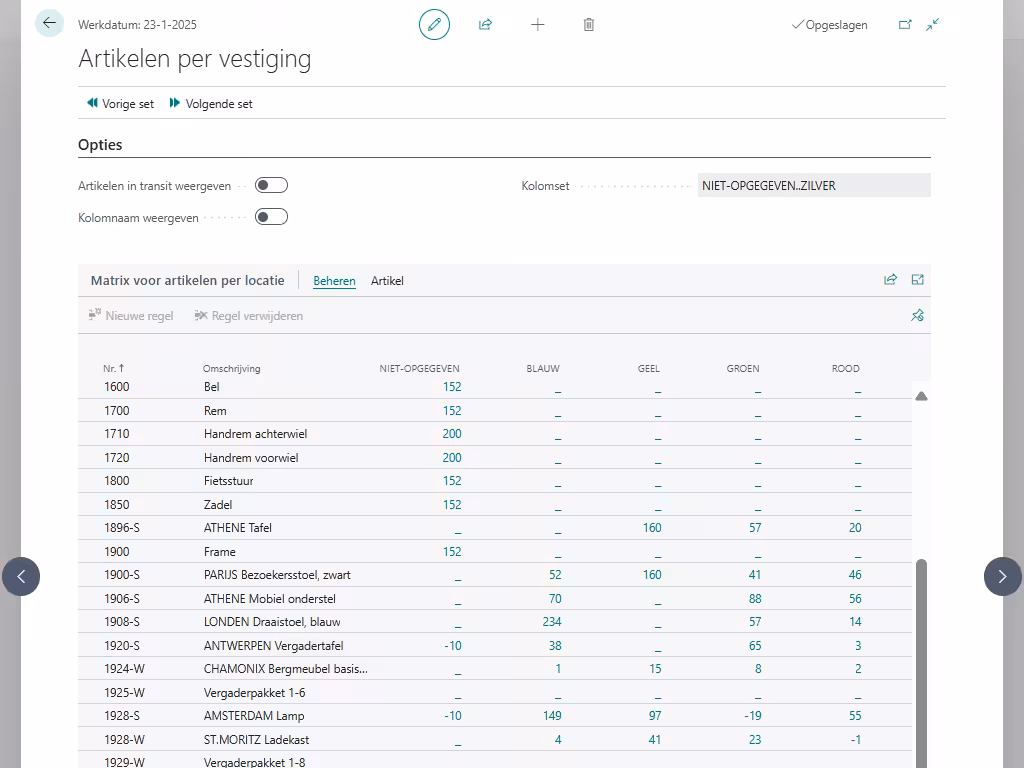Click the plus icon to create new

coord(538,25)
